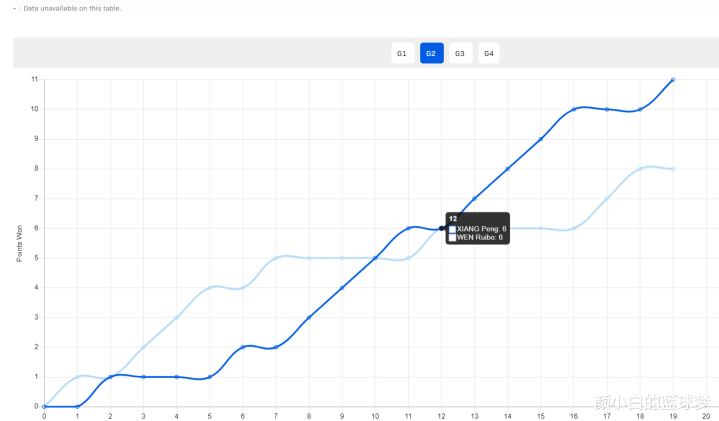Click the WEN Ruibo color box in tooltip
Viewport: 719px width, 421px height.
(x=453, y=237)
